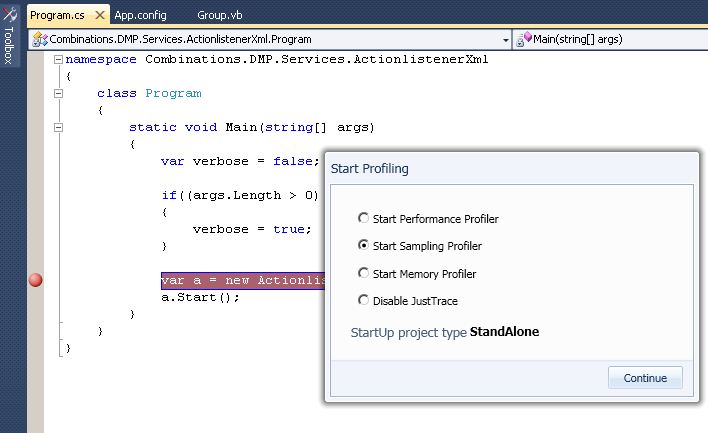This screenshot has width=708, height=433.
Task: Open the Main(string[] args) member dropdown
Action: point(611,40)
